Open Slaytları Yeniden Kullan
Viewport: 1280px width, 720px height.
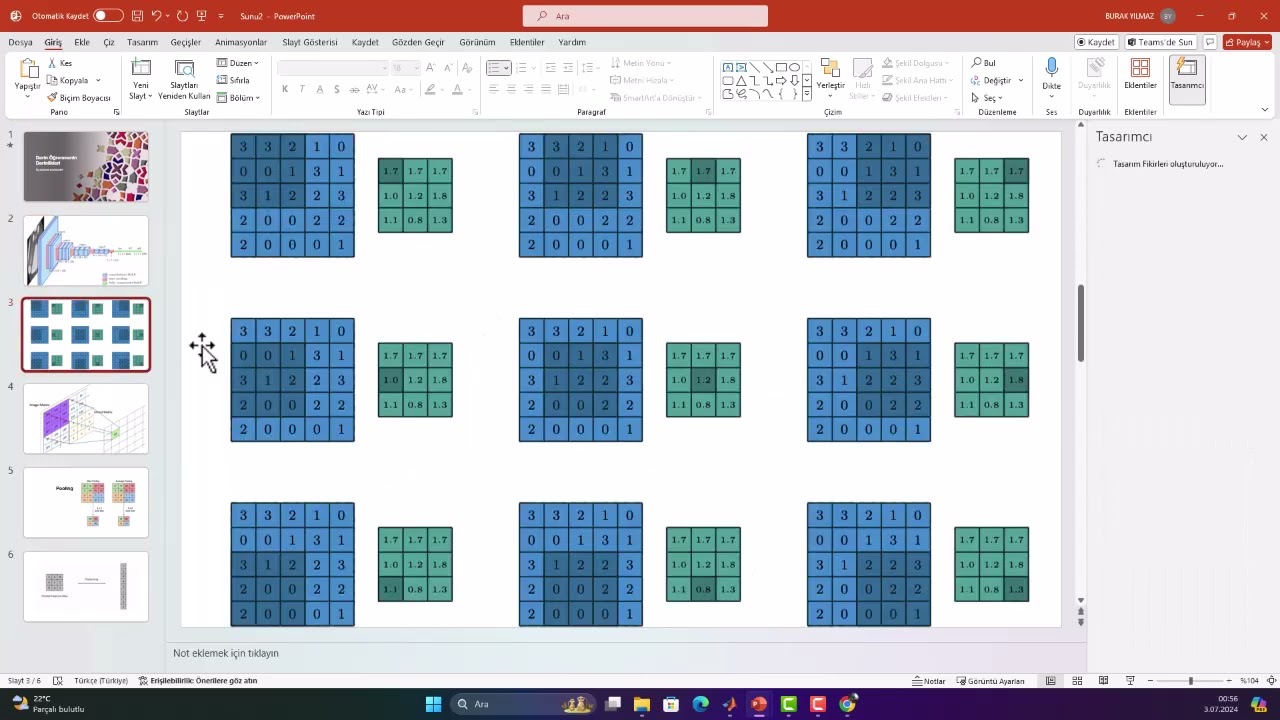pos(184,79)
